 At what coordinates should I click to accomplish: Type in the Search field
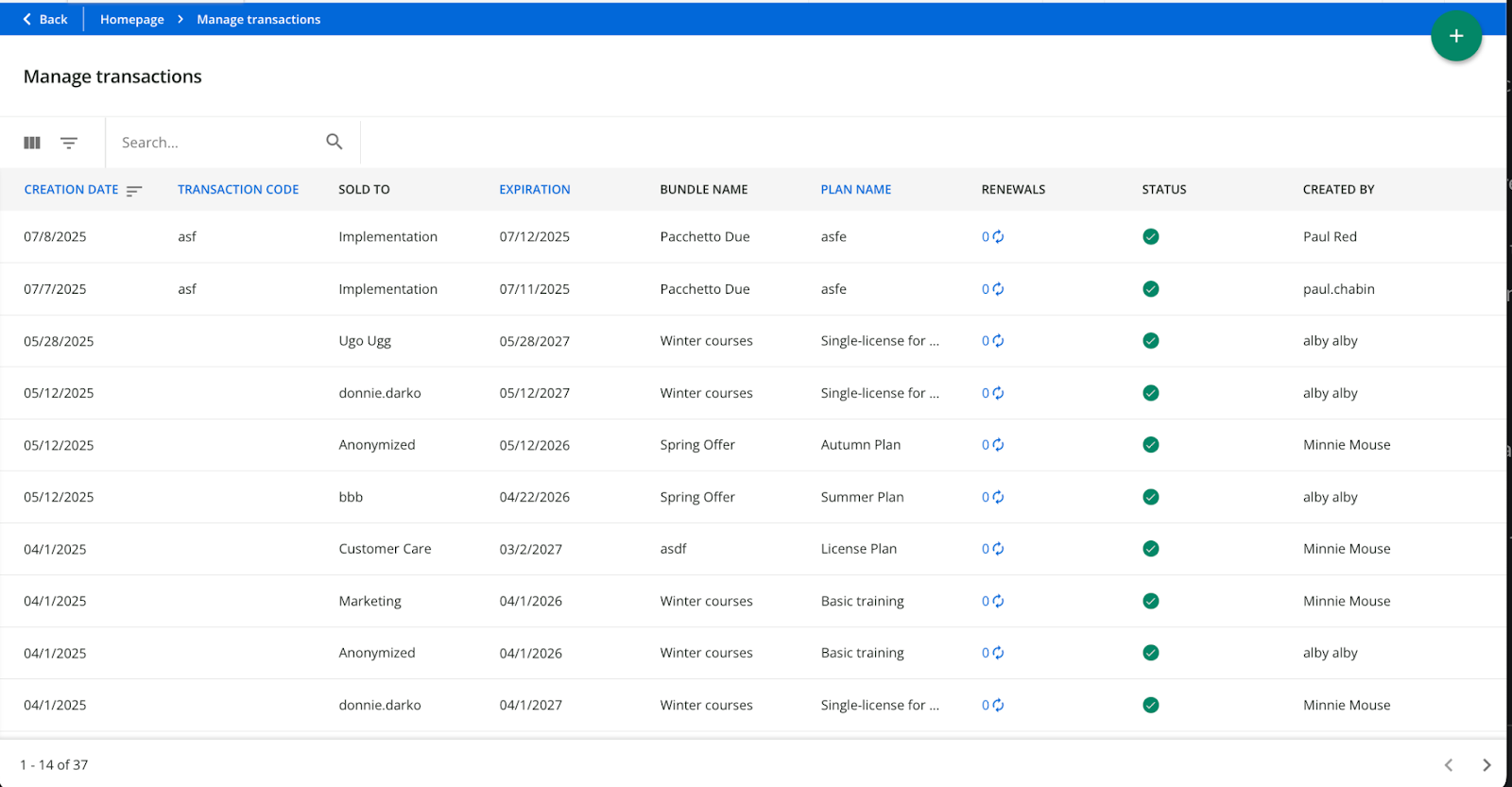tap(217, 143)
